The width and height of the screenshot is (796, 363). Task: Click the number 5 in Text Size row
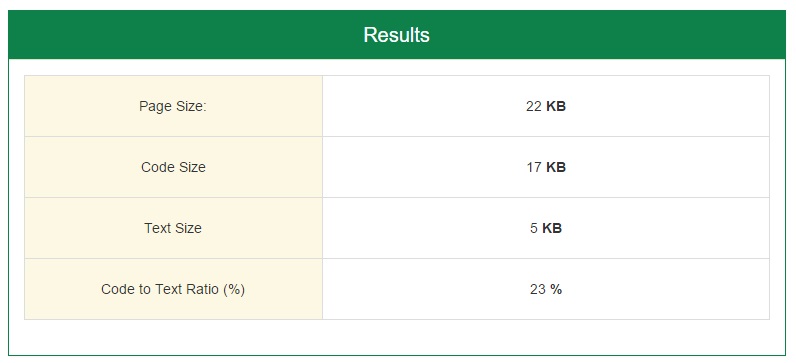point(534,228)
